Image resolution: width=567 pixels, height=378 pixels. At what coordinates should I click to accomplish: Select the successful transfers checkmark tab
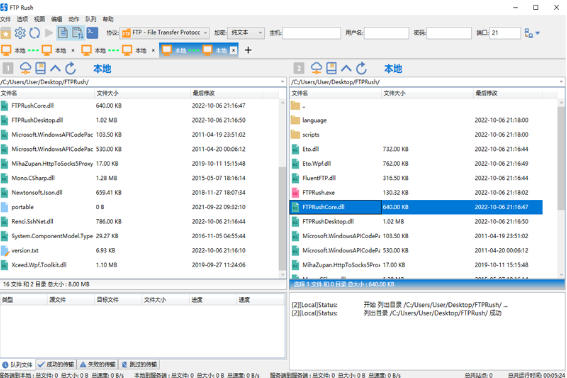pyautogui.click(x=56, y=364)
